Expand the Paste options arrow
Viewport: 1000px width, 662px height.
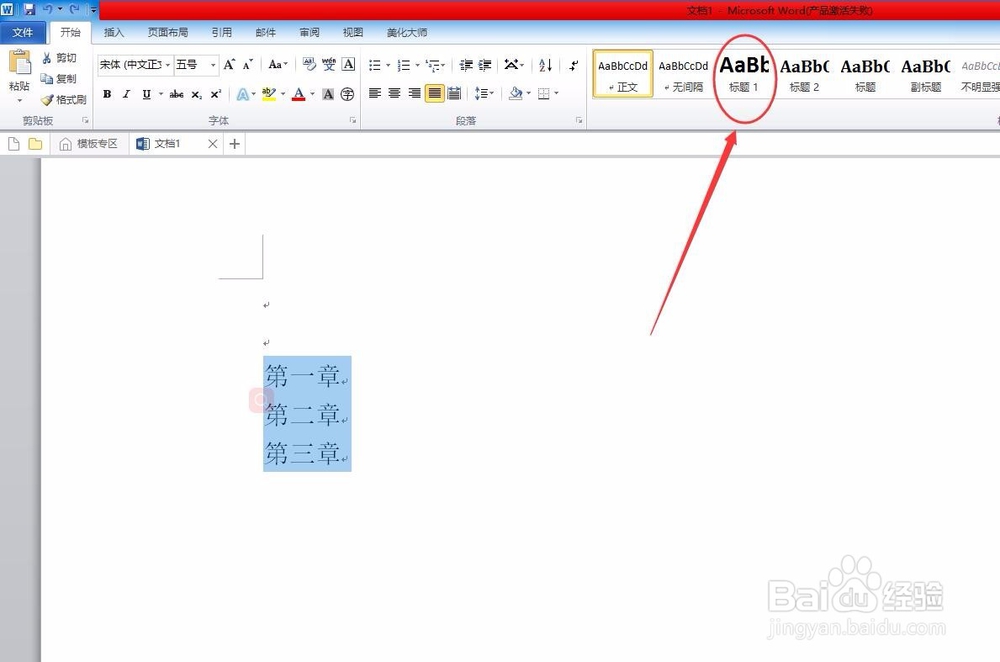(19, 100)
